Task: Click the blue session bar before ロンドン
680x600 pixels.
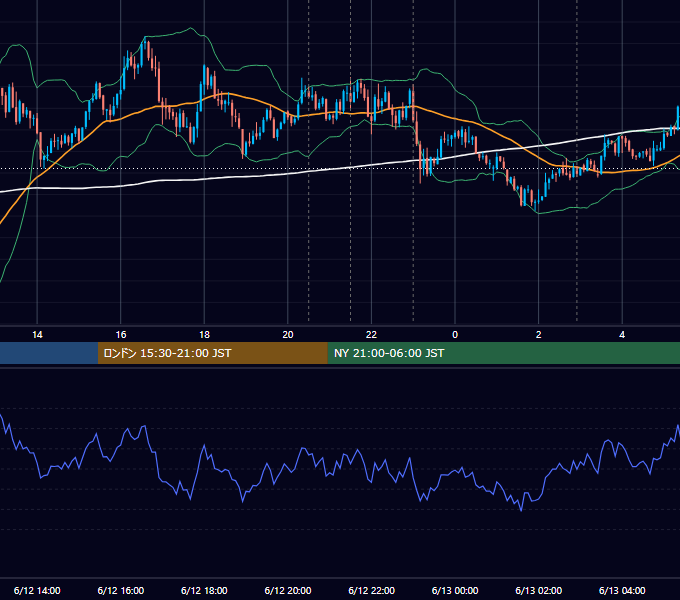Action: (49, 353)
